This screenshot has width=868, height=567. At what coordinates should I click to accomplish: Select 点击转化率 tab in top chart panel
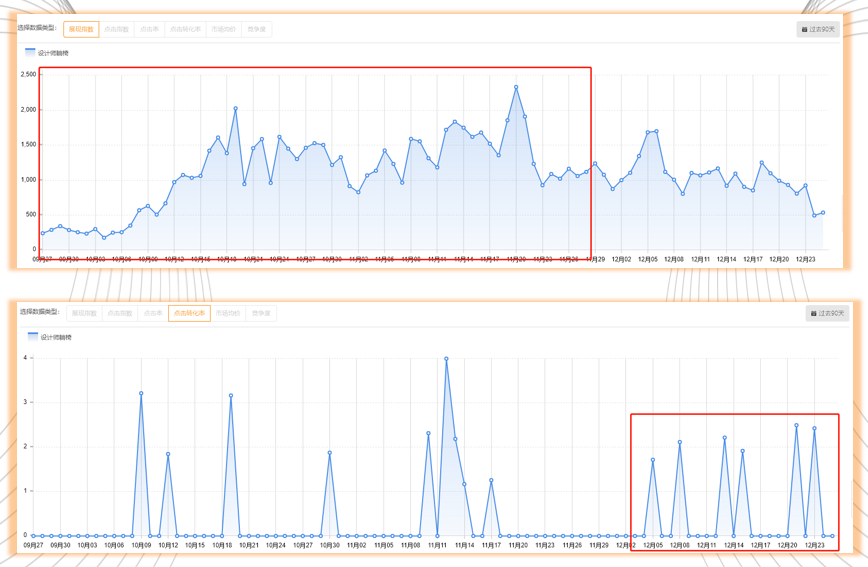[185, 29]
